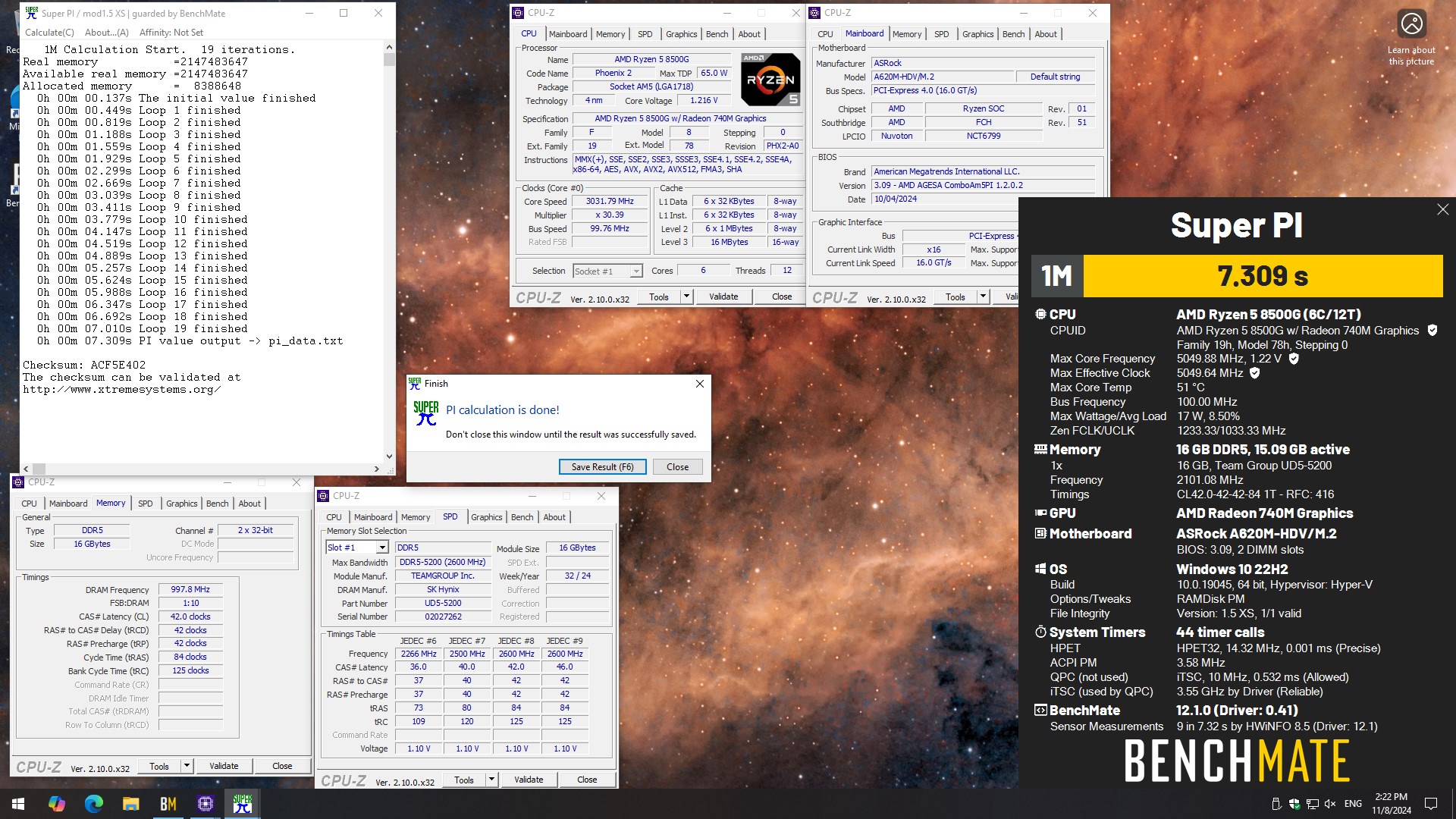
Task: Open Tools dropdown arrow in Memory window
Action: coord(187,766)
